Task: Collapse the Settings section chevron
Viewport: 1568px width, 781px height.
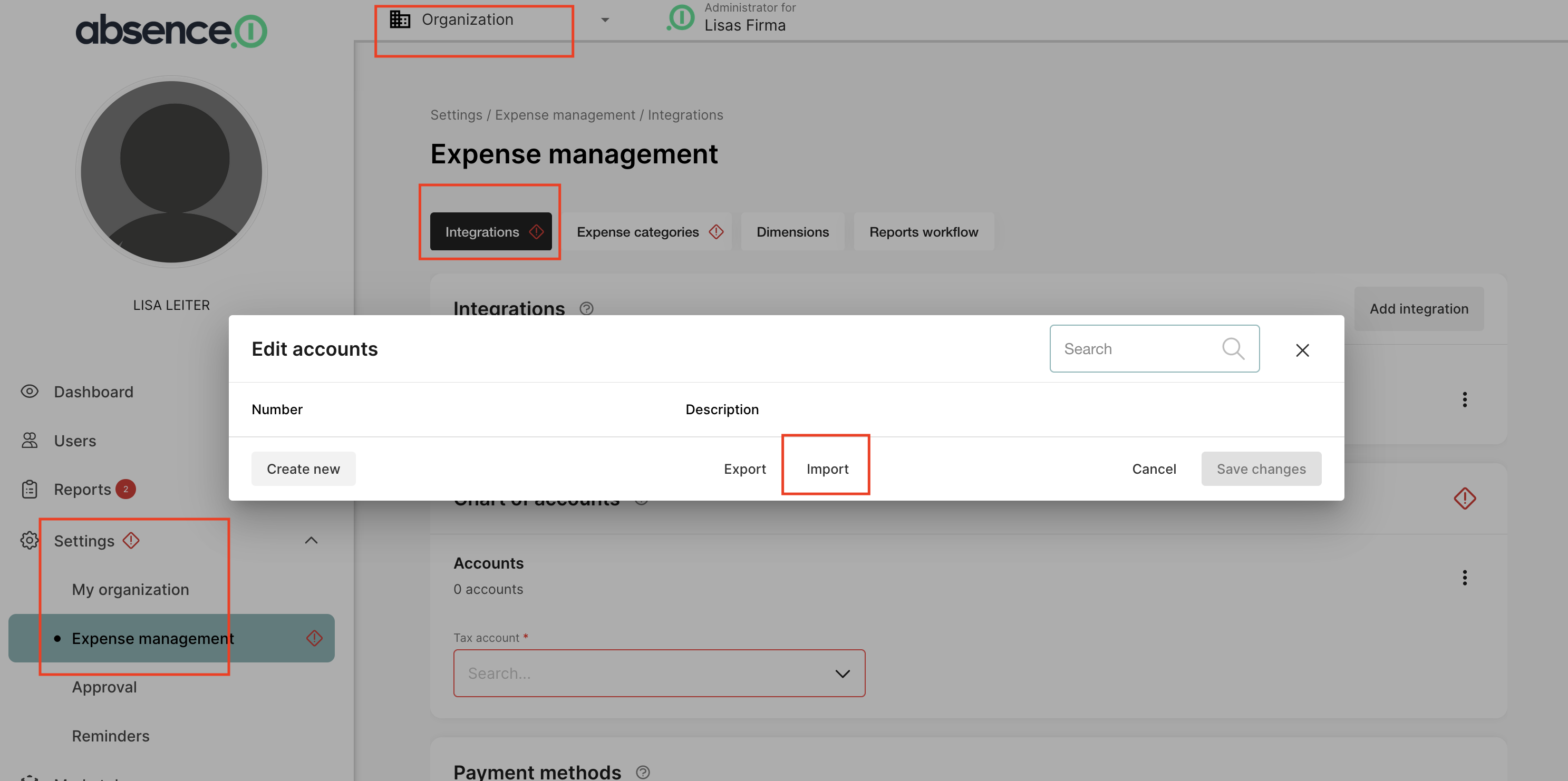Action: [x=311, y=540]
